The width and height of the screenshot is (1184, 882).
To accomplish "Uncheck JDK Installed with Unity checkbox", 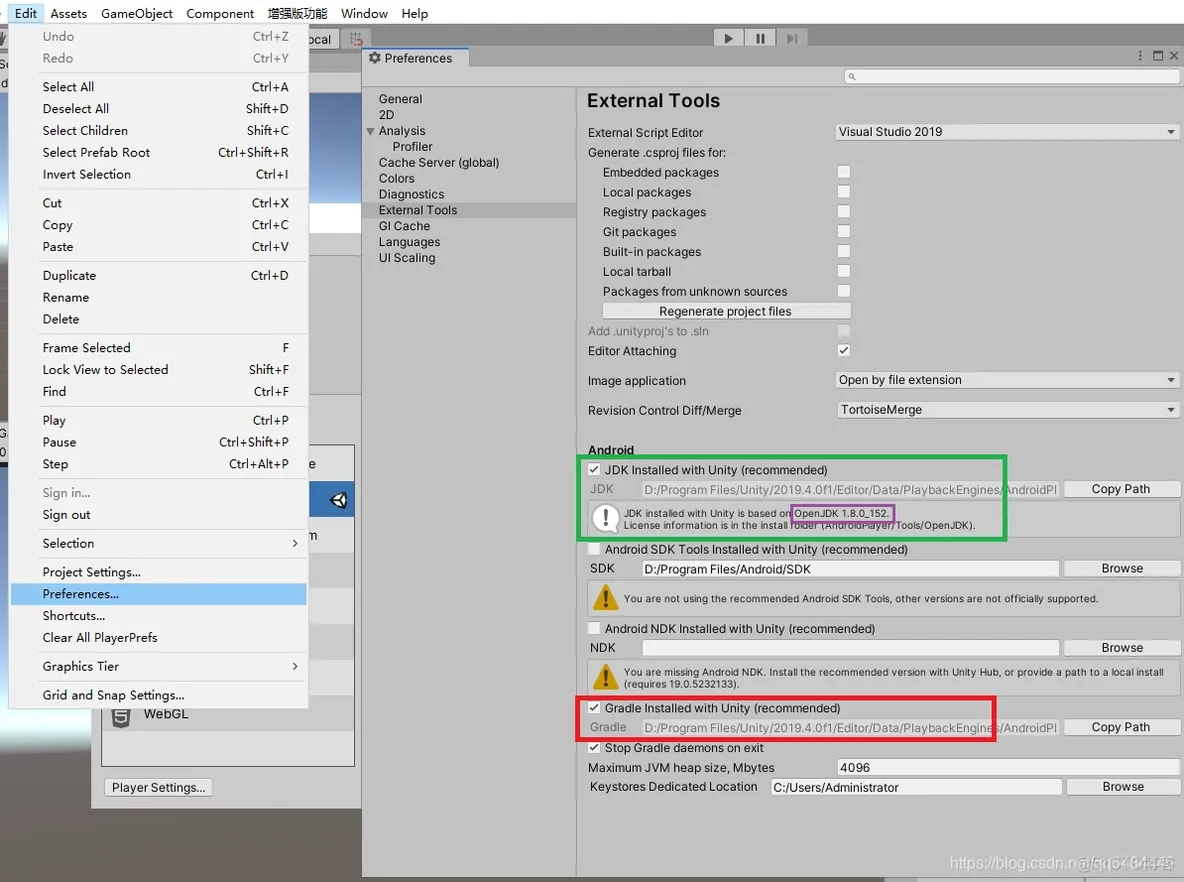I will (594, 470).
